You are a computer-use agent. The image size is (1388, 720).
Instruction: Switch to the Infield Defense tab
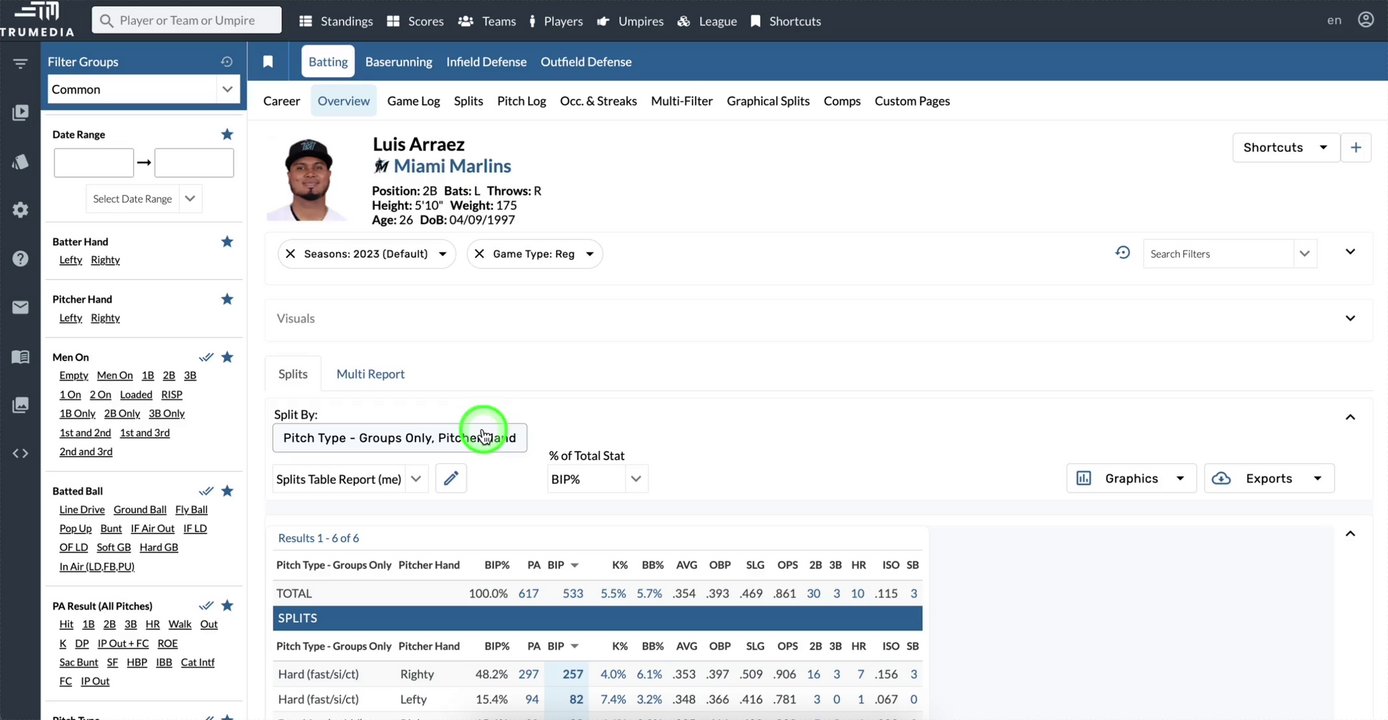pyautogui.click(x=486, y=62)
